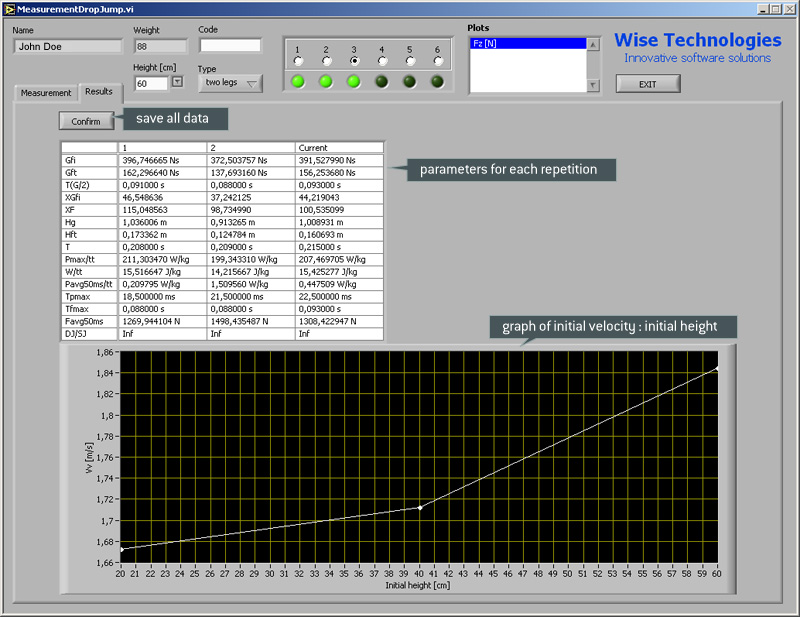Image resolution: width=800 pixels, height=617 pixels.
Task: Select repetition radio button 1
Action: 298,61
